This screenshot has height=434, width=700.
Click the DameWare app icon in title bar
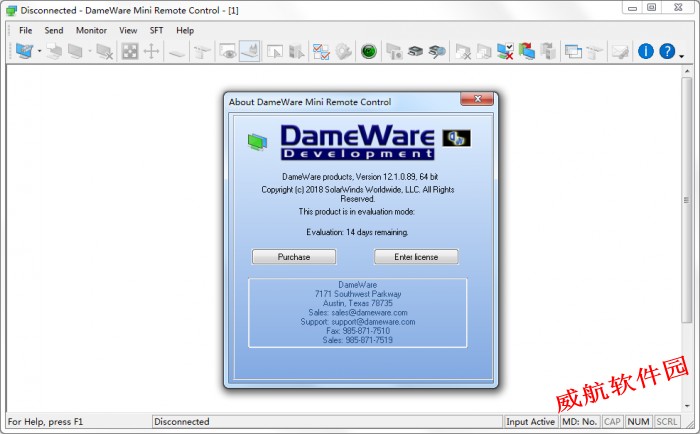[11, 10]
